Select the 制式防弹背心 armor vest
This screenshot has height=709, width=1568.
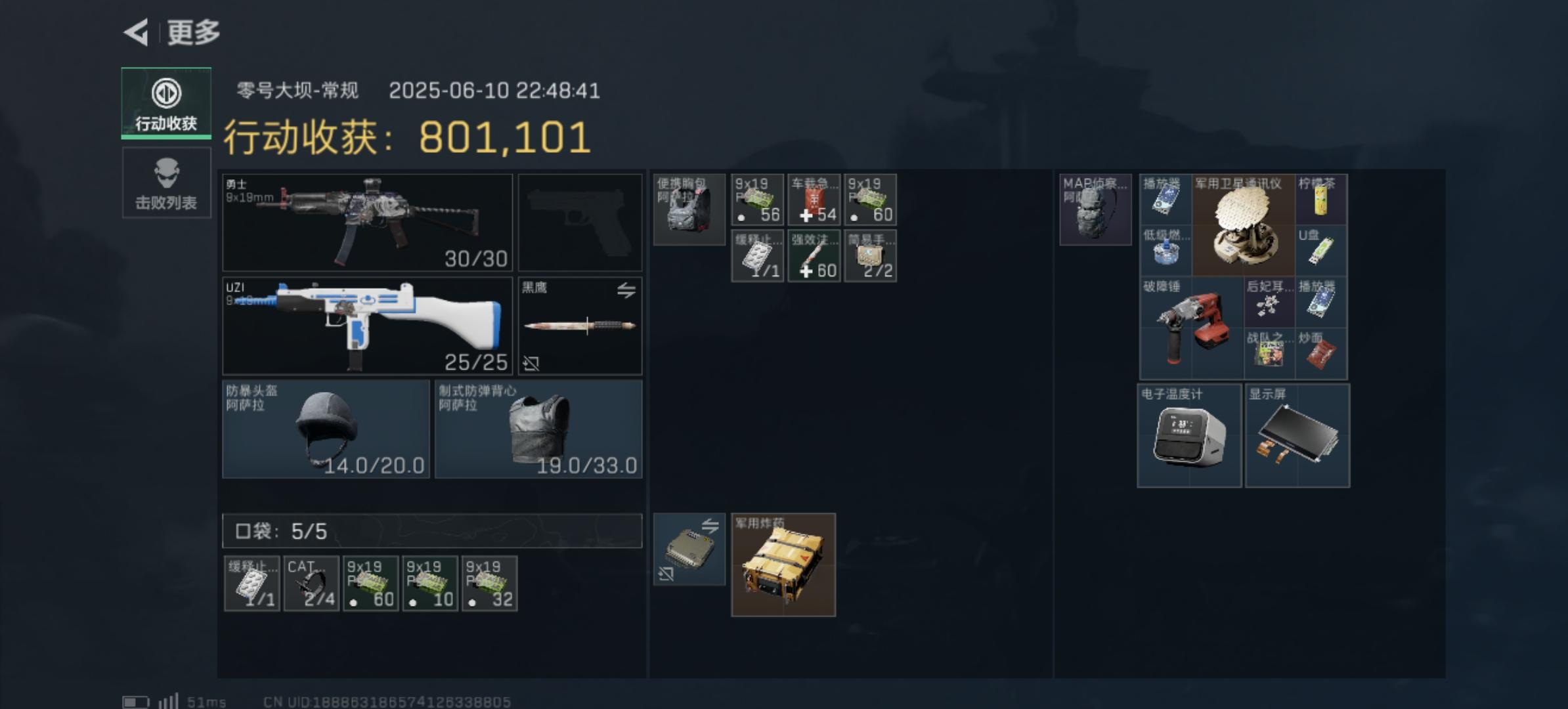pyautogui.click(x=538, y=429)
